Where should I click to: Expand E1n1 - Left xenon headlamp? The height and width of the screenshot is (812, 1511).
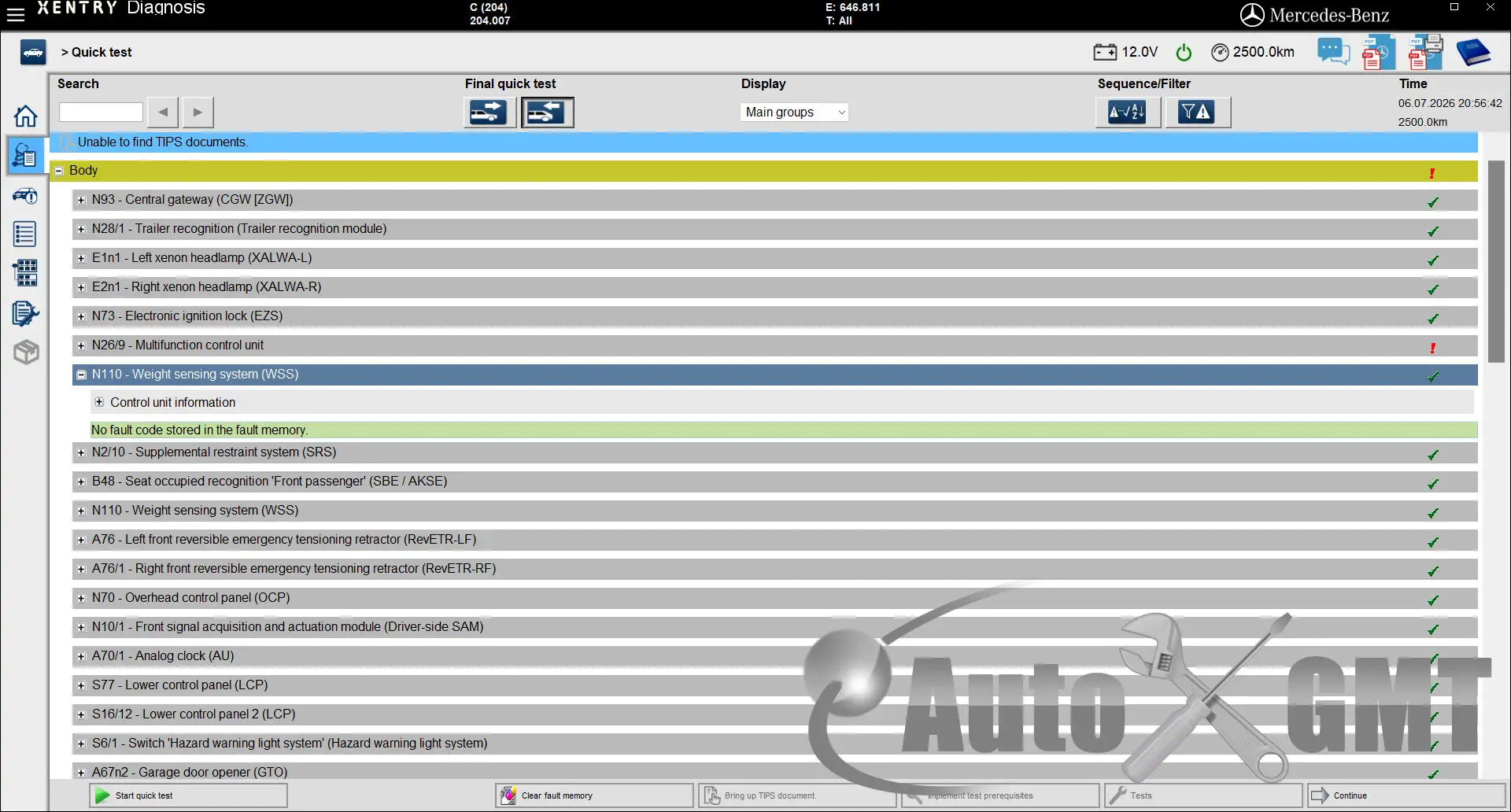click(80, 258)
